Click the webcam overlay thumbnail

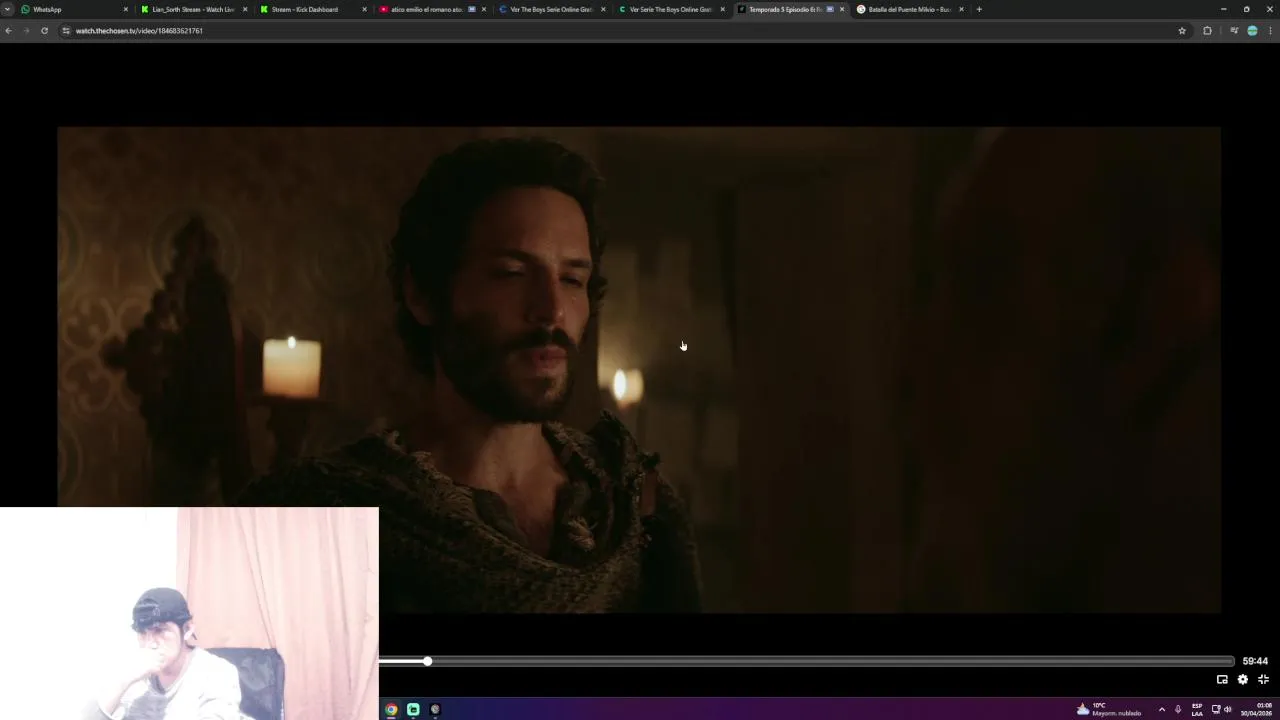(x=189, y=613)
